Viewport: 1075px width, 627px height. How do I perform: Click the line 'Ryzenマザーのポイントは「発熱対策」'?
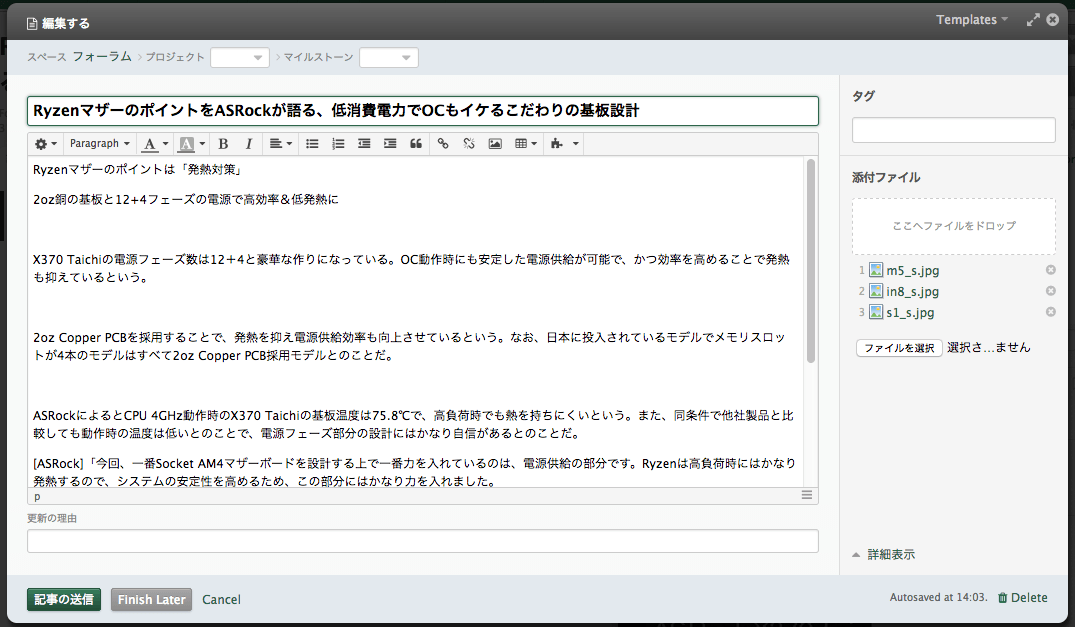137,169
